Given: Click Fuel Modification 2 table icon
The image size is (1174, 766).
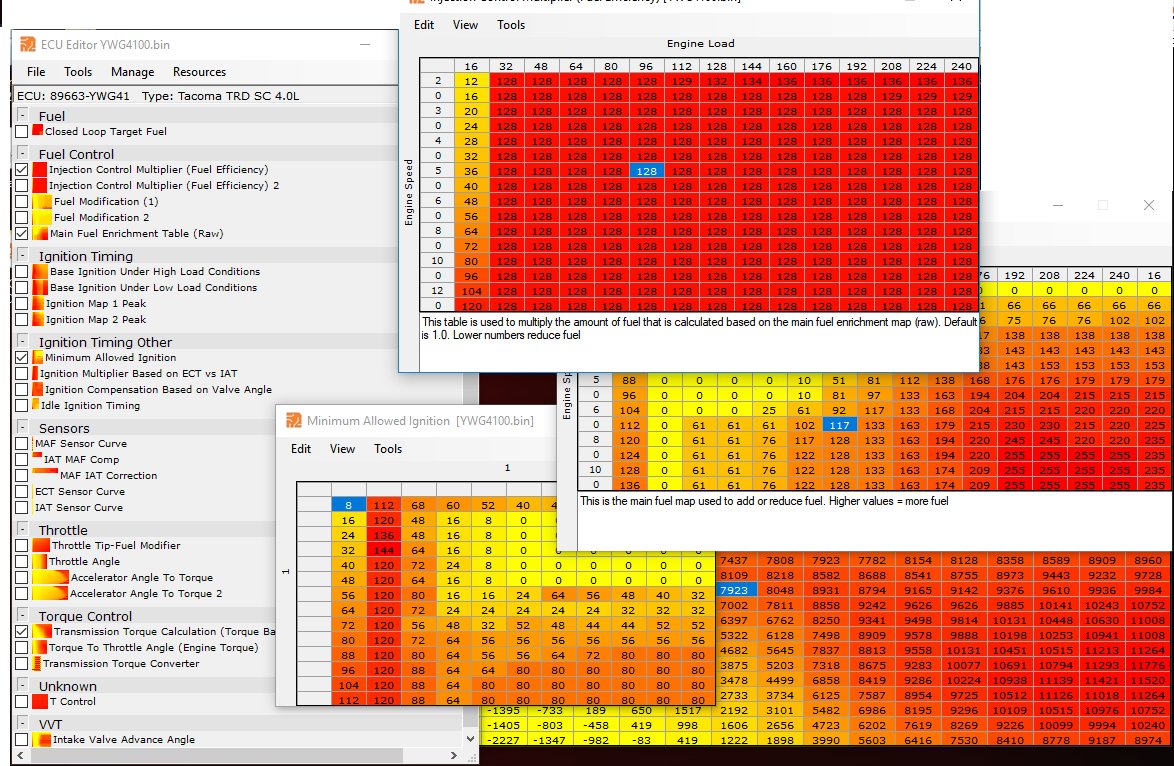Looking at the screenshot, I should [x=42, y=218].
